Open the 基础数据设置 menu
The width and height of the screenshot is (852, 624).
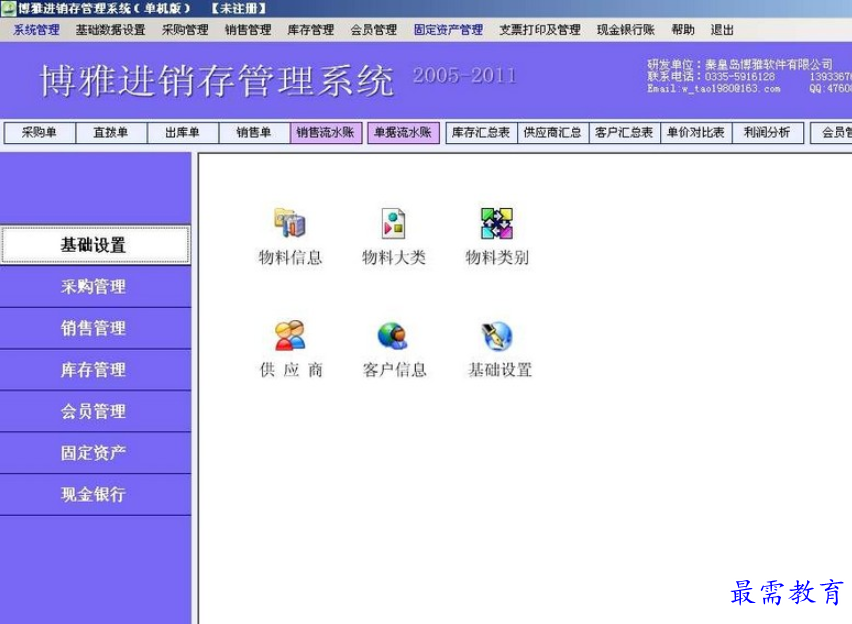110,30
